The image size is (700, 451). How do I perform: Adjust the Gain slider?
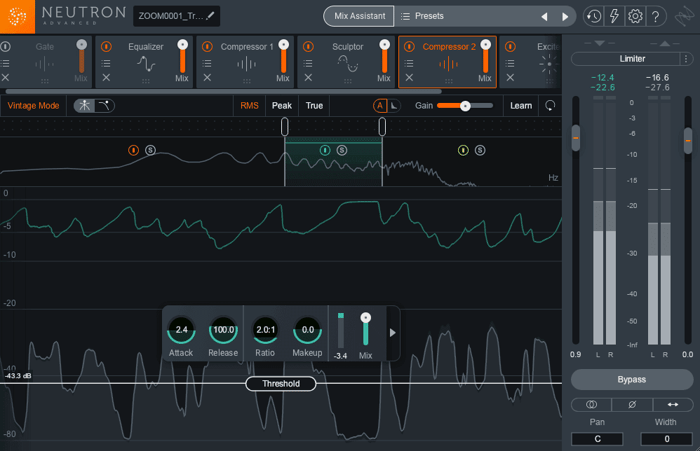click(465, 106)
